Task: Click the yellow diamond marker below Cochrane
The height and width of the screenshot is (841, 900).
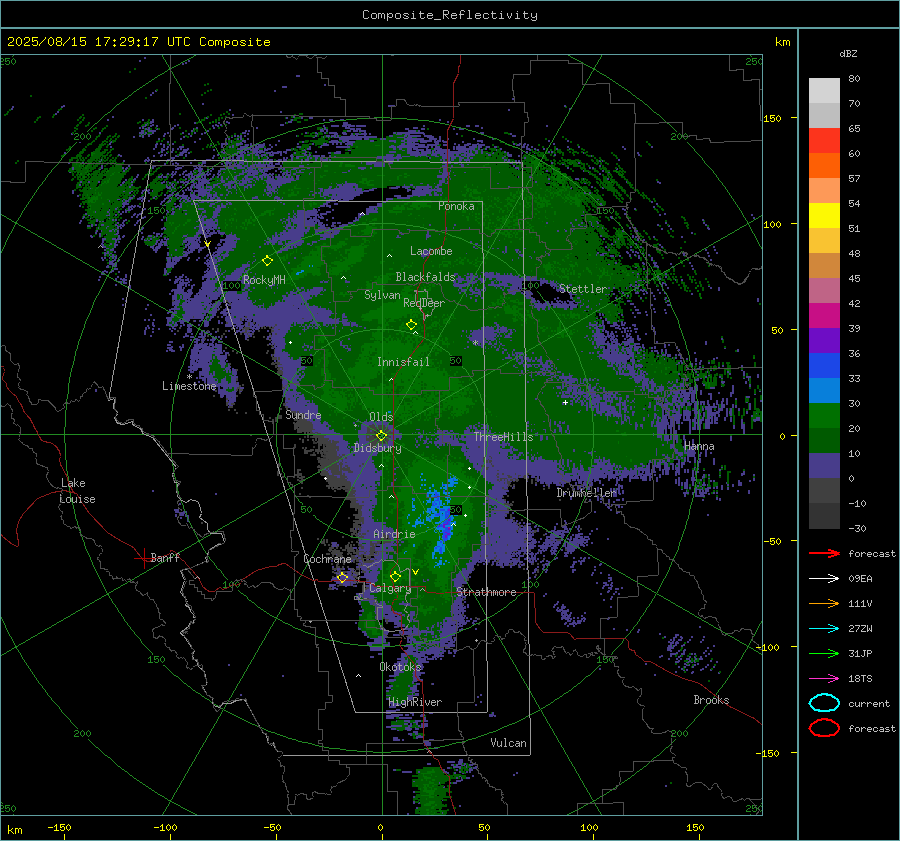Action: tap(343, 577)
